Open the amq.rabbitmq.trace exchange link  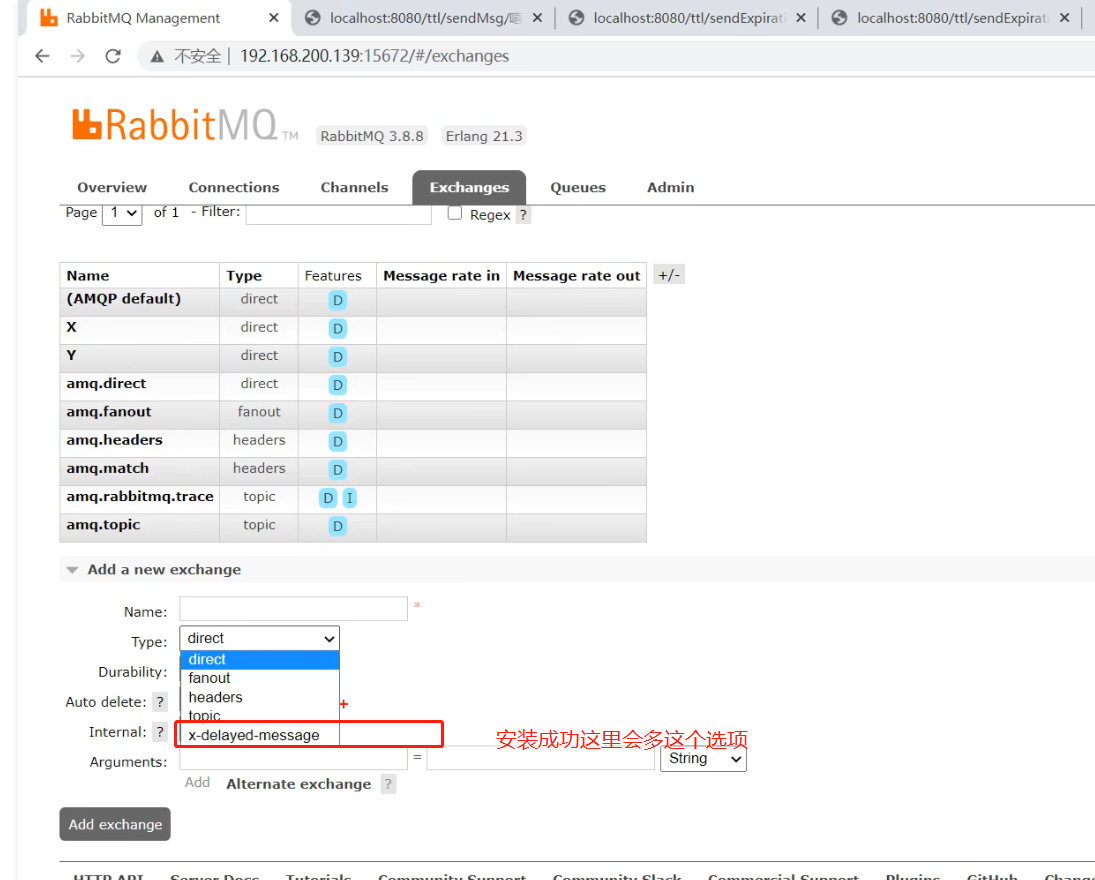140,497
